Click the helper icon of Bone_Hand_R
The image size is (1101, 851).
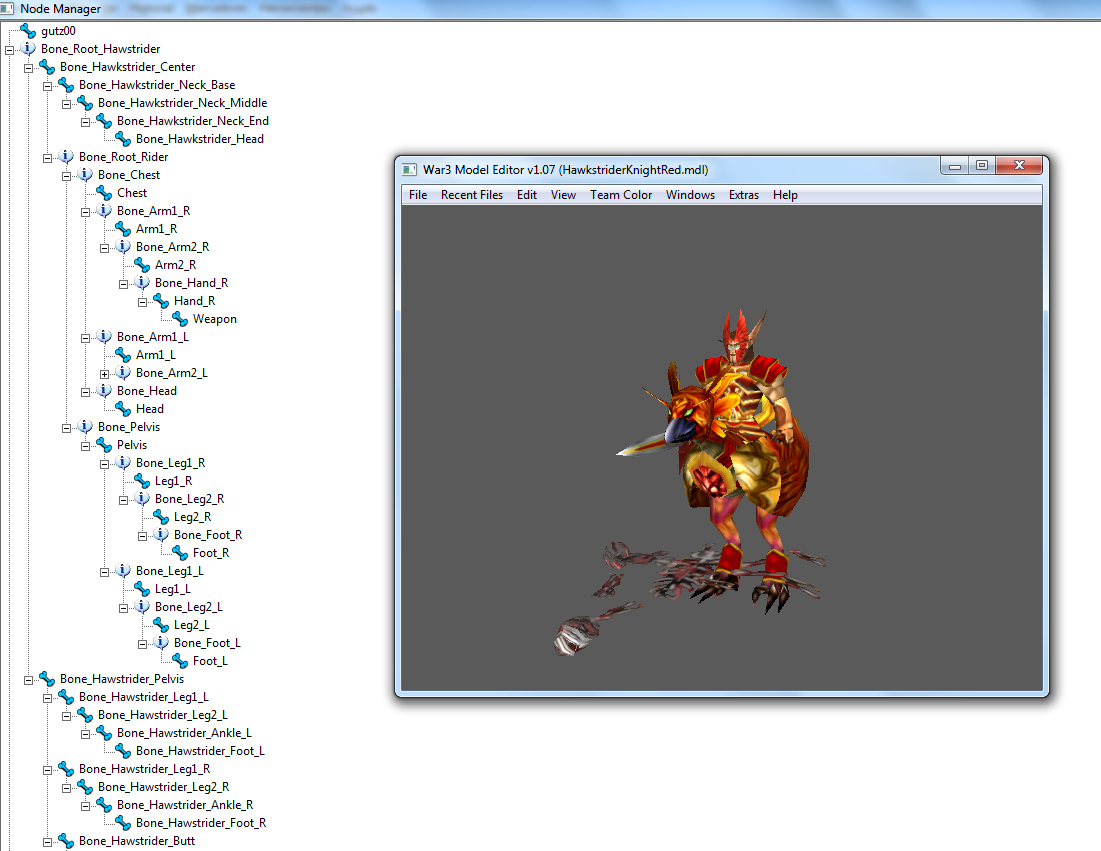142,283
